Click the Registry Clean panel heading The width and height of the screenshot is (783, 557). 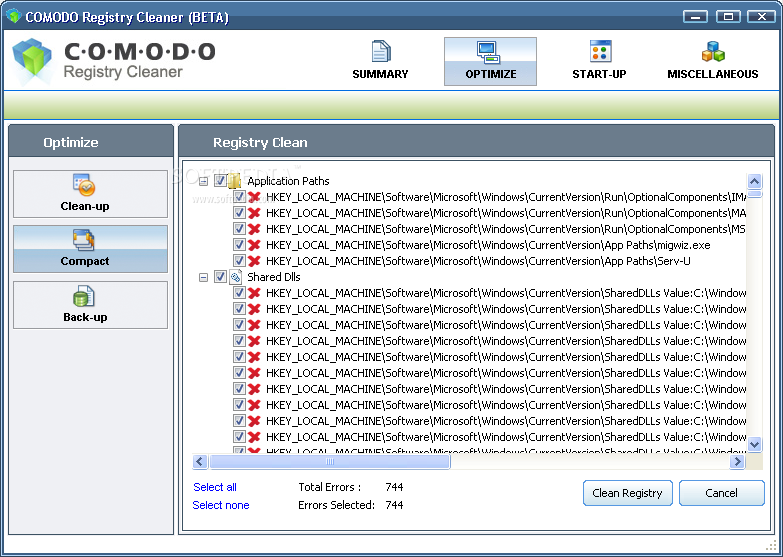(260, 142)
